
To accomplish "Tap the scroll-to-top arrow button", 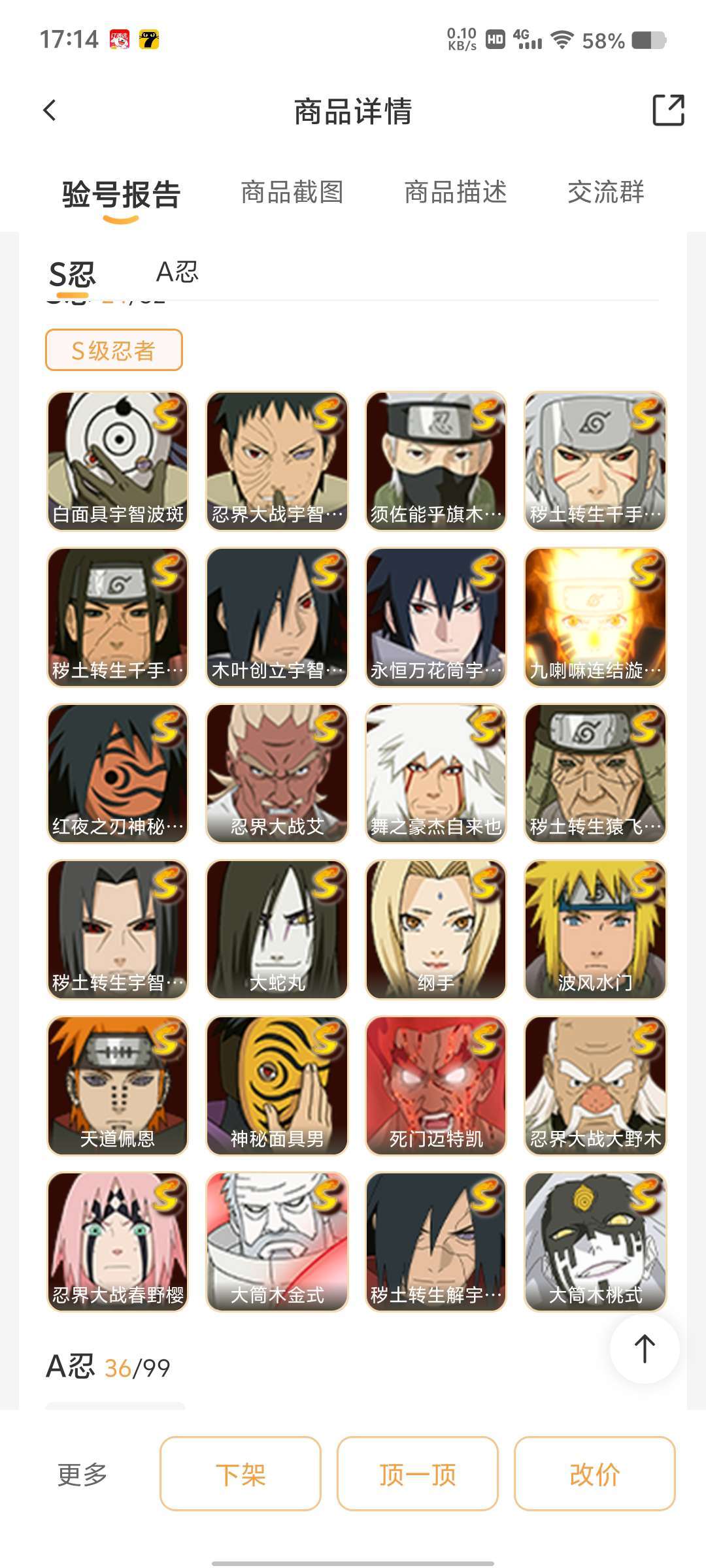I will point(645,1348).
